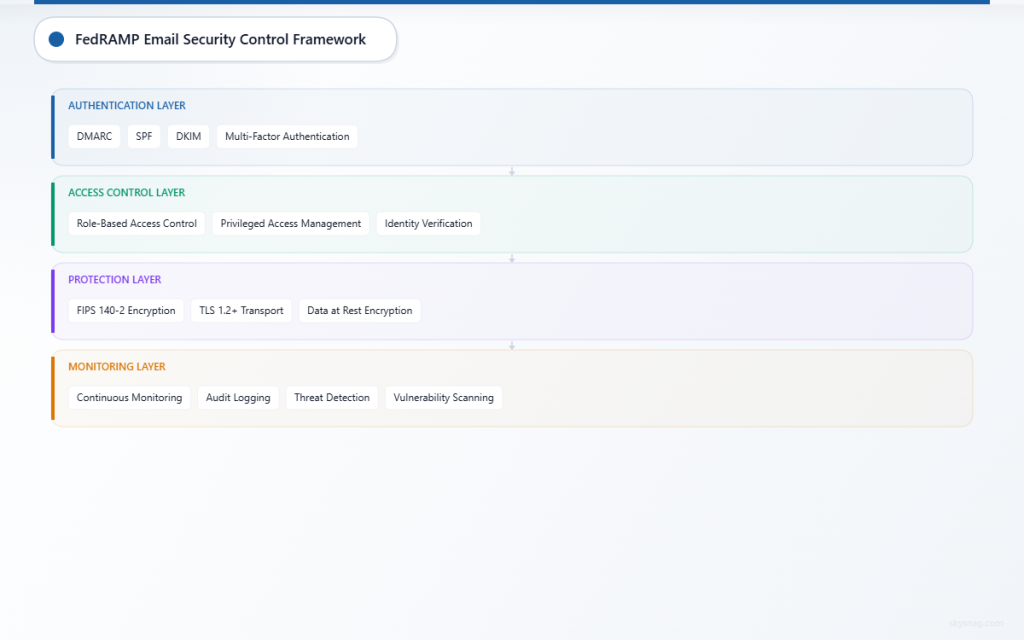Viewport: 1024px width, 640px height.
Task: Click the Role-Based Access Control button
Action: click(x=136, y=223)
